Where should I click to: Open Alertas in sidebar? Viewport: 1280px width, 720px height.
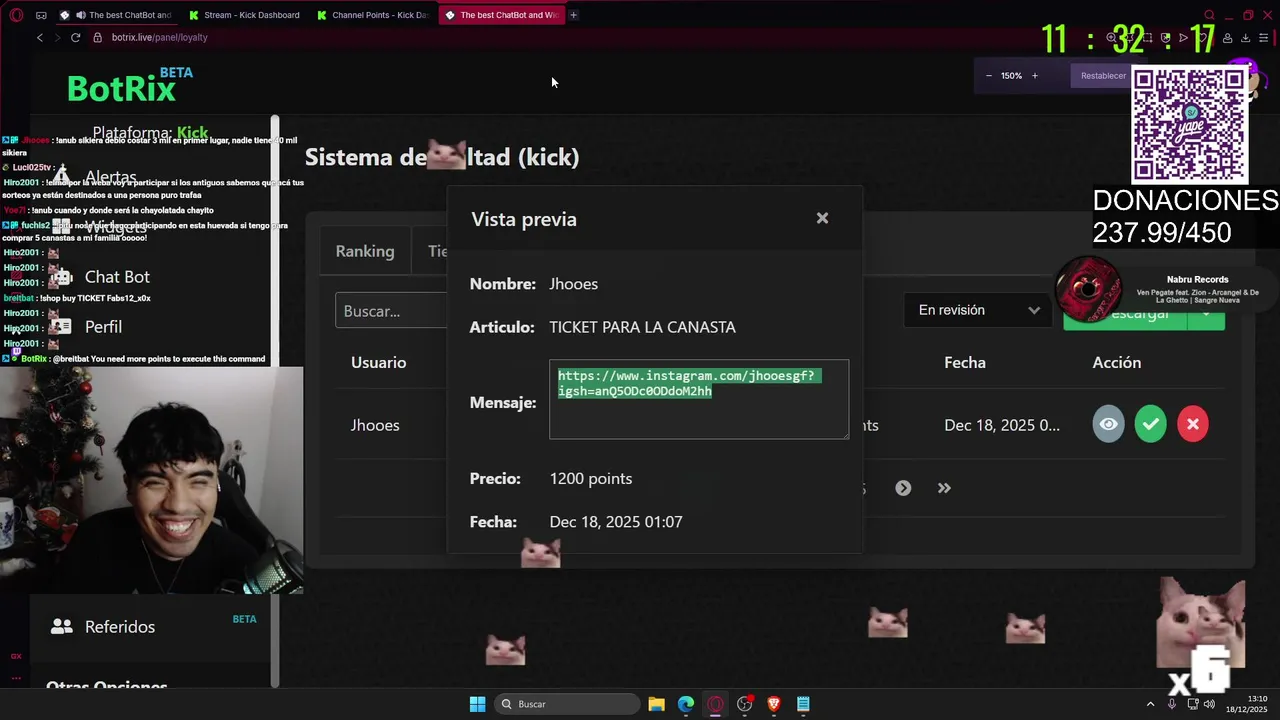tap(110, 177)
